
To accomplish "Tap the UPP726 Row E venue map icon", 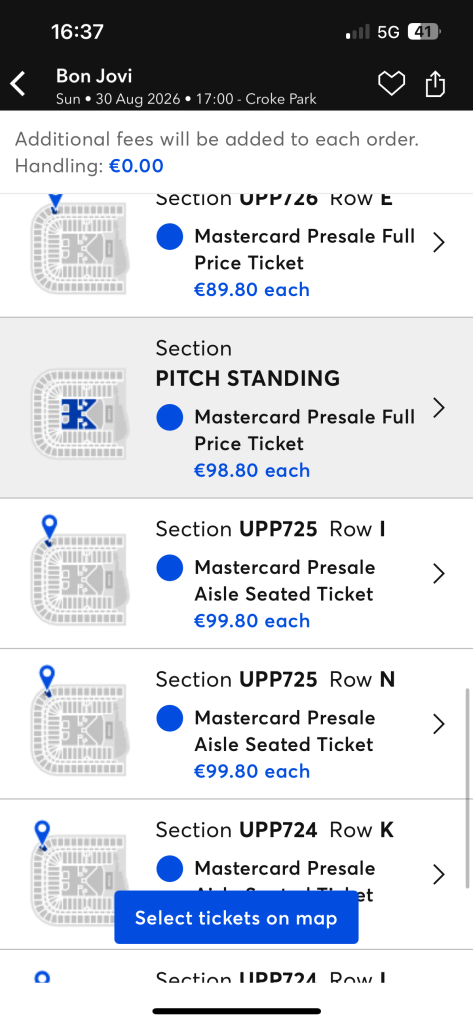I will coord(79,248).
